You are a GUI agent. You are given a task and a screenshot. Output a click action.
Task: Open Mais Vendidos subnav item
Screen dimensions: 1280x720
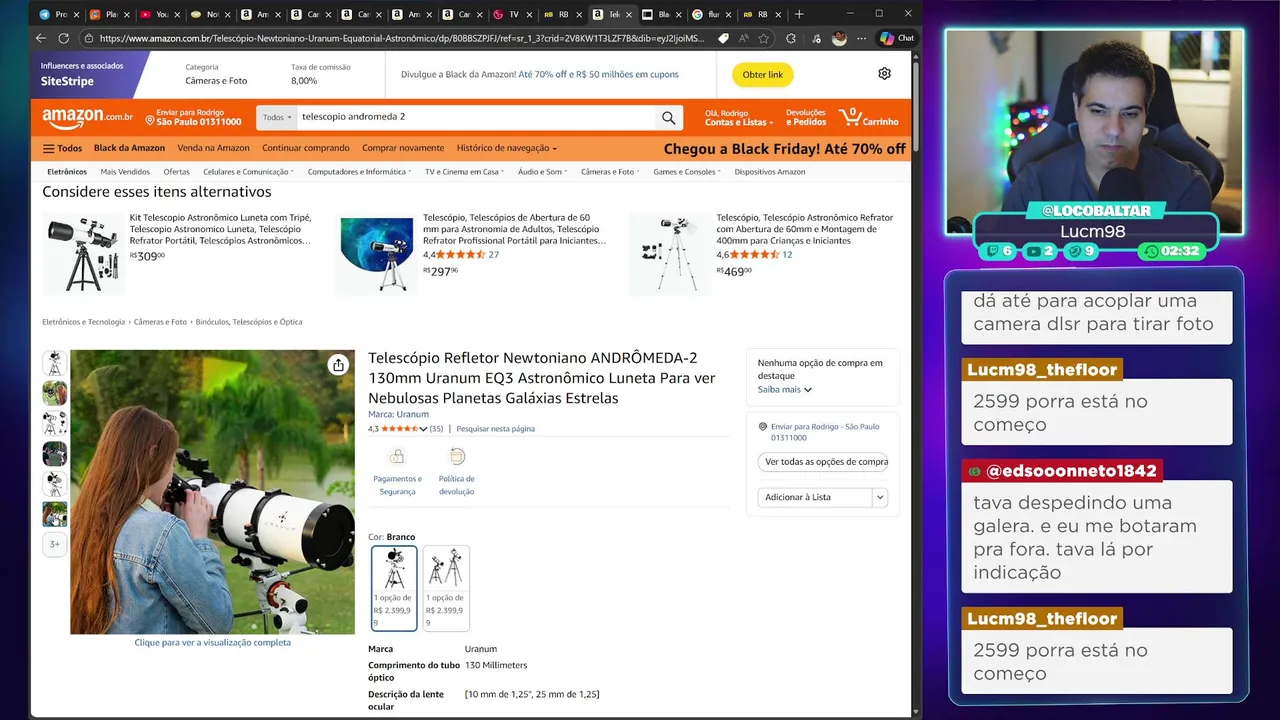coord(125,172)
